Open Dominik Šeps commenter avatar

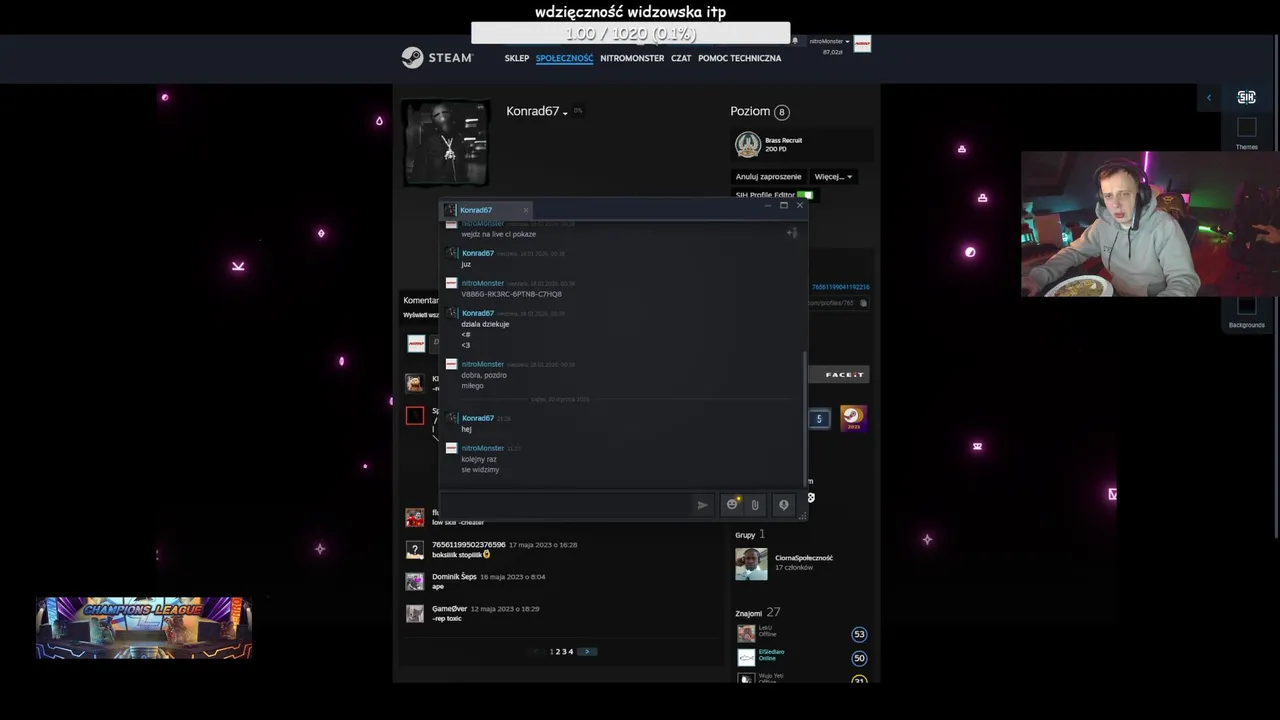(x=414, y=581)
